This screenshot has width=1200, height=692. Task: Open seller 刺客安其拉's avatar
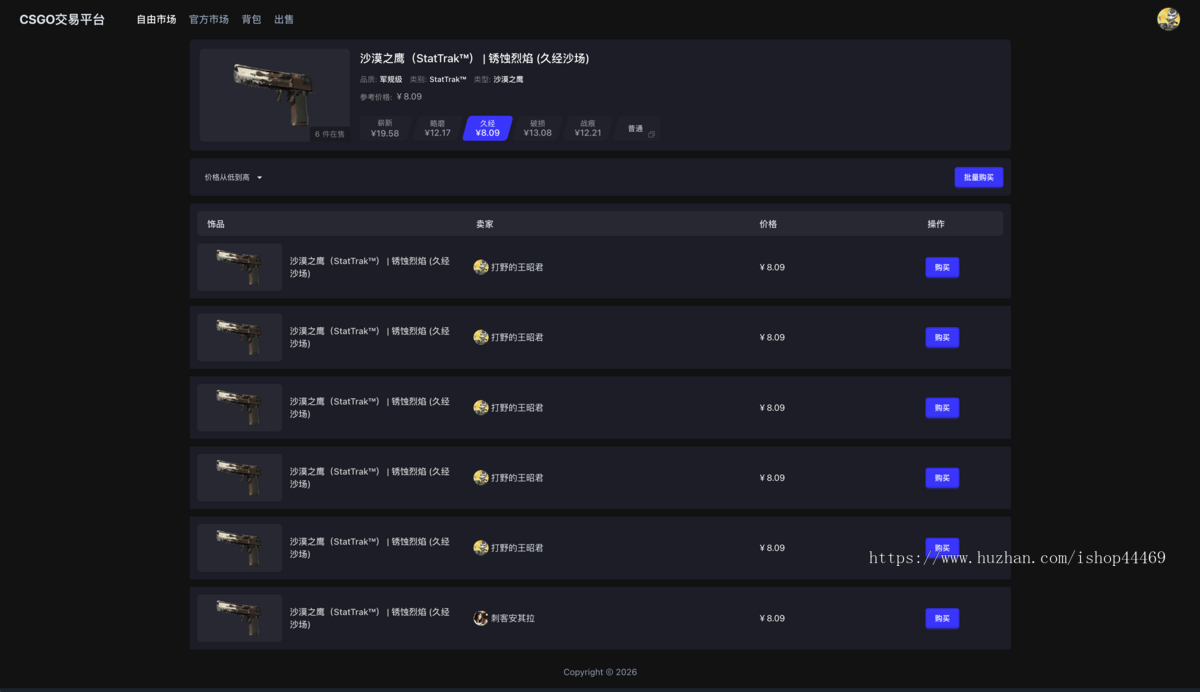[481, 618]
